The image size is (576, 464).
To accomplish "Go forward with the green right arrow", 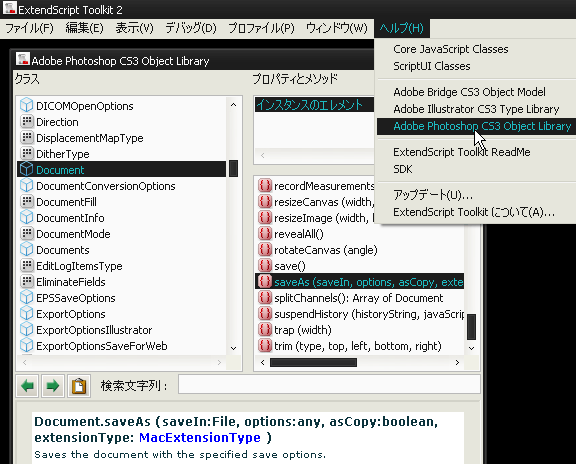I will tap(53, 386).
